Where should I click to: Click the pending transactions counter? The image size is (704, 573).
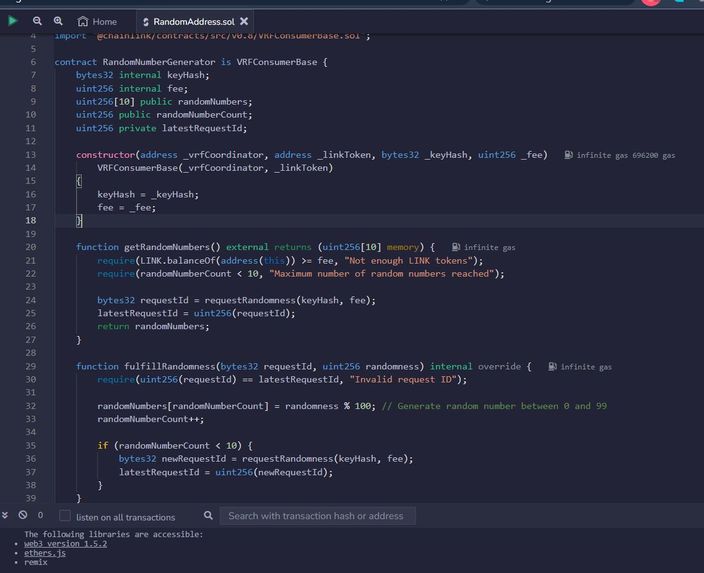pyautogui.click(x=40, y=515)
